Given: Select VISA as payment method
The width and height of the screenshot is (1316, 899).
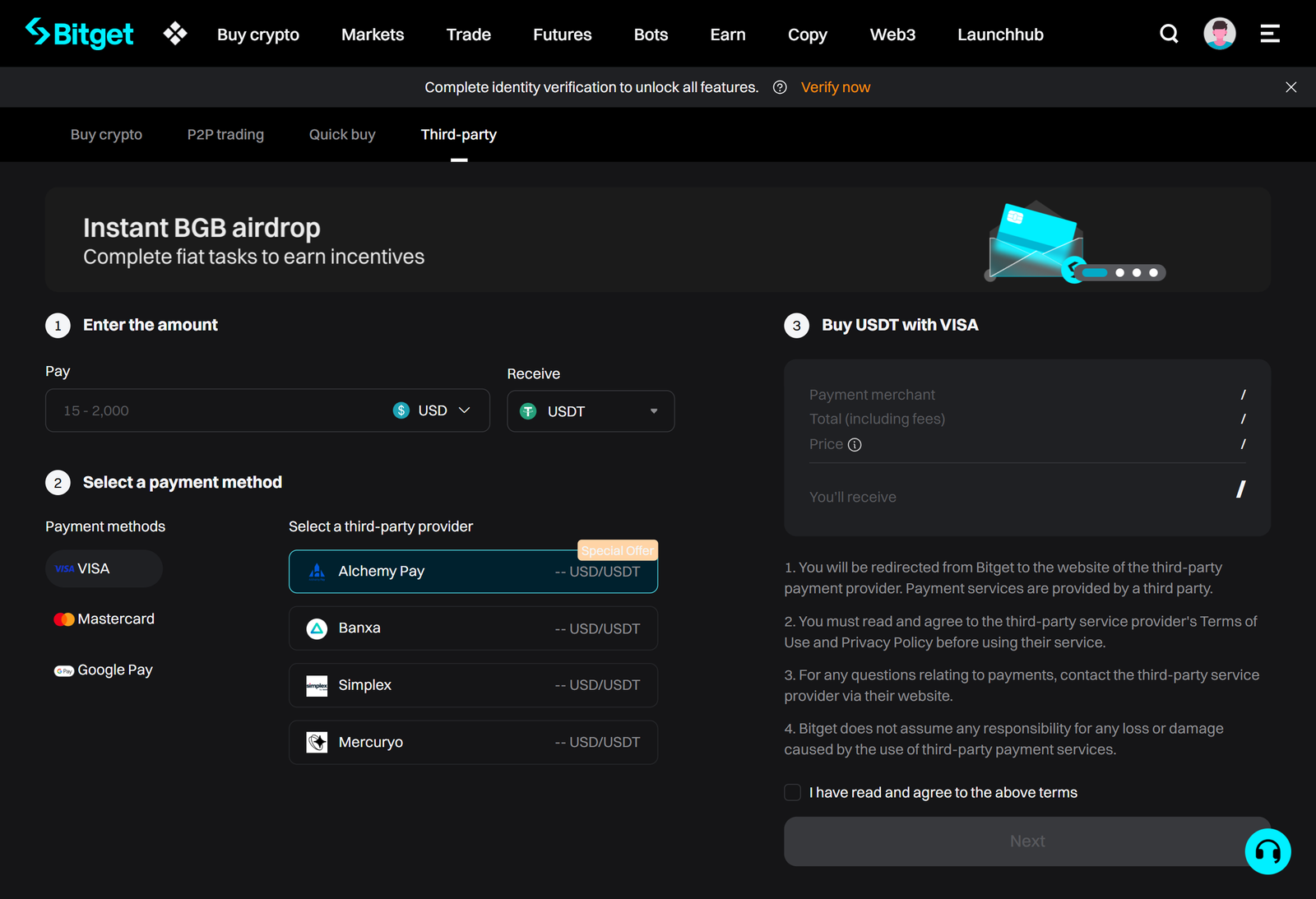Looking at the screenshot, I should [104, 568].
